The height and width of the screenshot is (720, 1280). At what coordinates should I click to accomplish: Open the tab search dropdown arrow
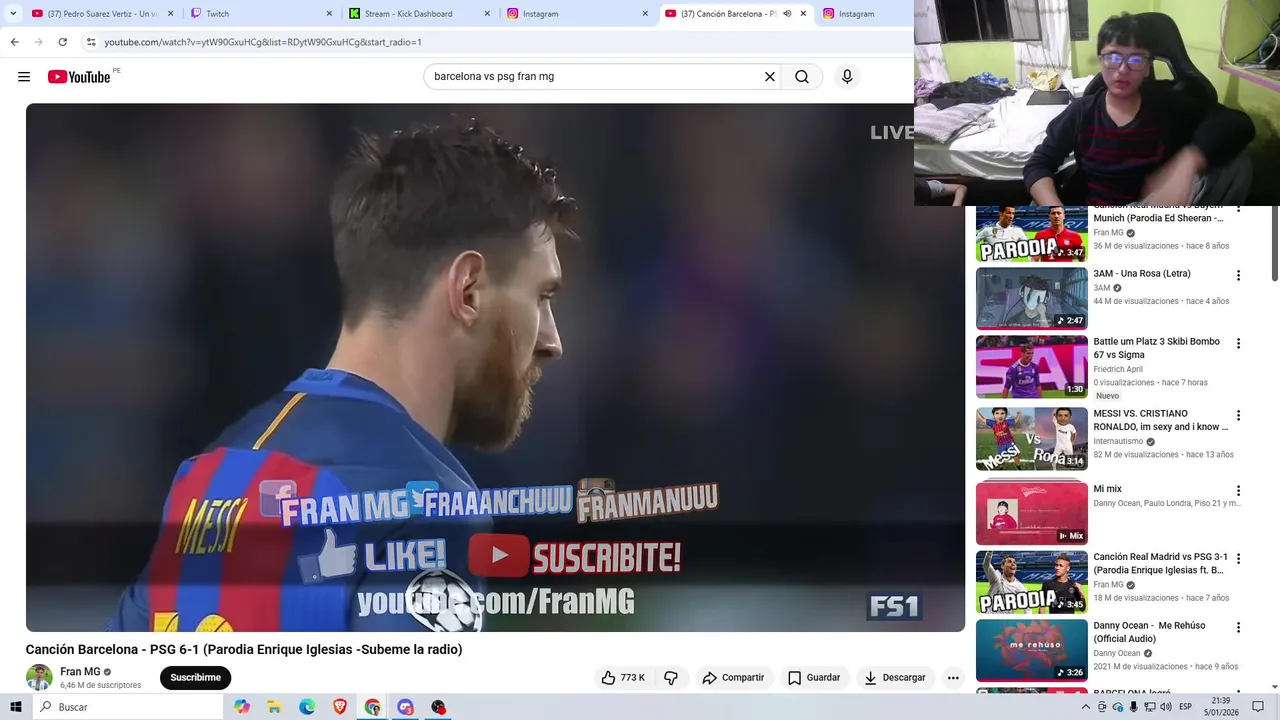[13, 14]
